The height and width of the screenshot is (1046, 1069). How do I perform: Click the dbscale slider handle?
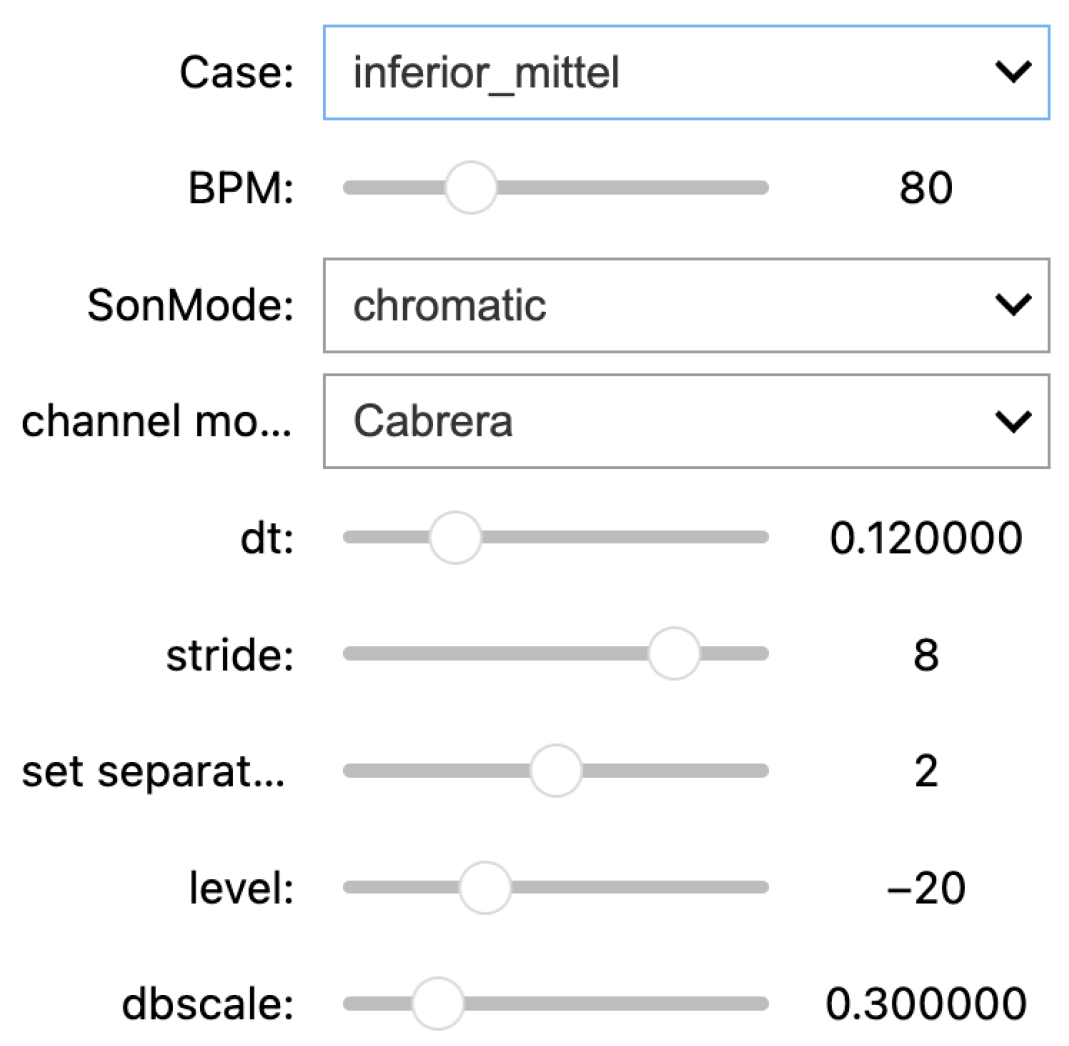[x=438, y=1003]
